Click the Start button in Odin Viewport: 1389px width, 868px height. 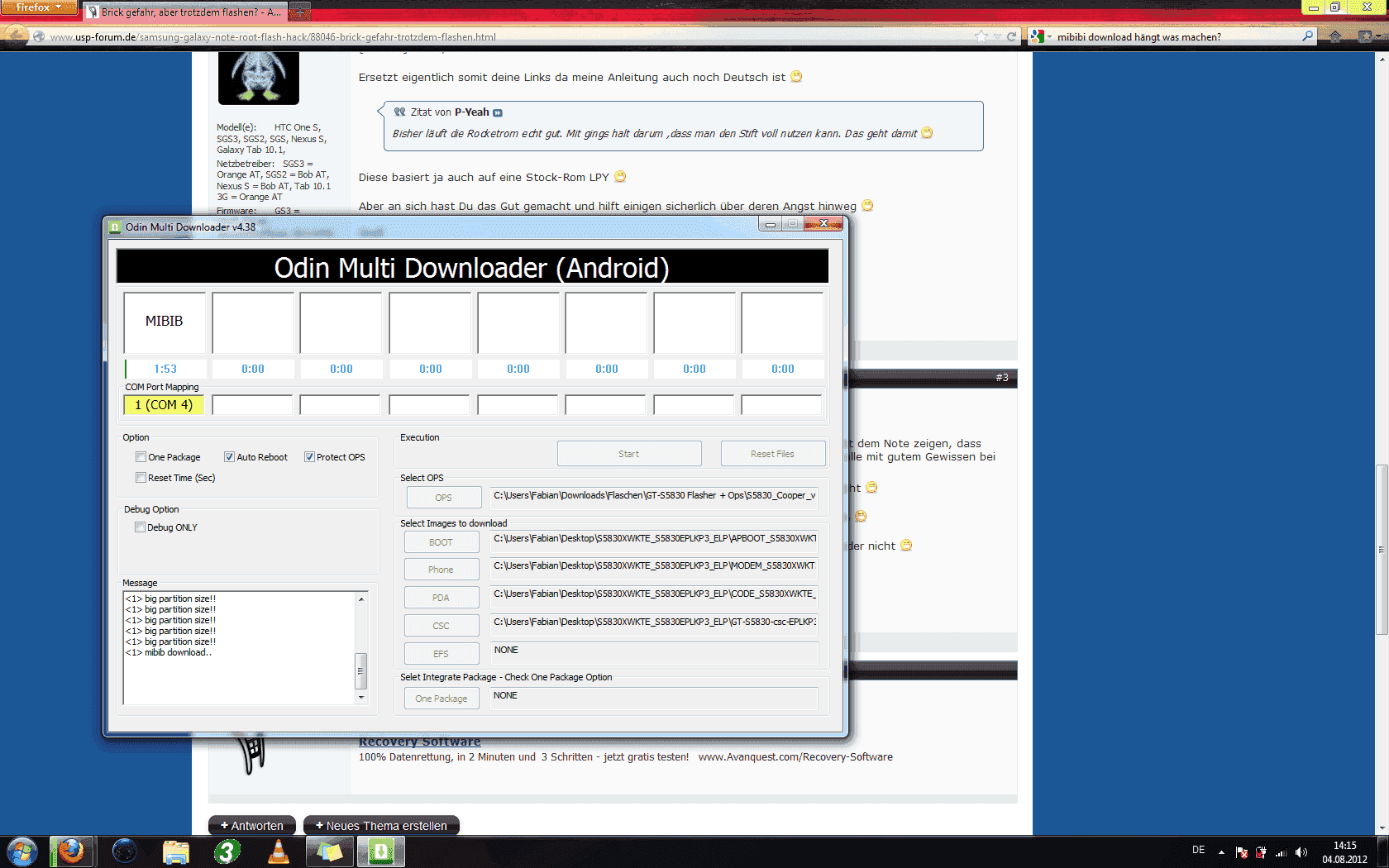[x=629, y=454]
